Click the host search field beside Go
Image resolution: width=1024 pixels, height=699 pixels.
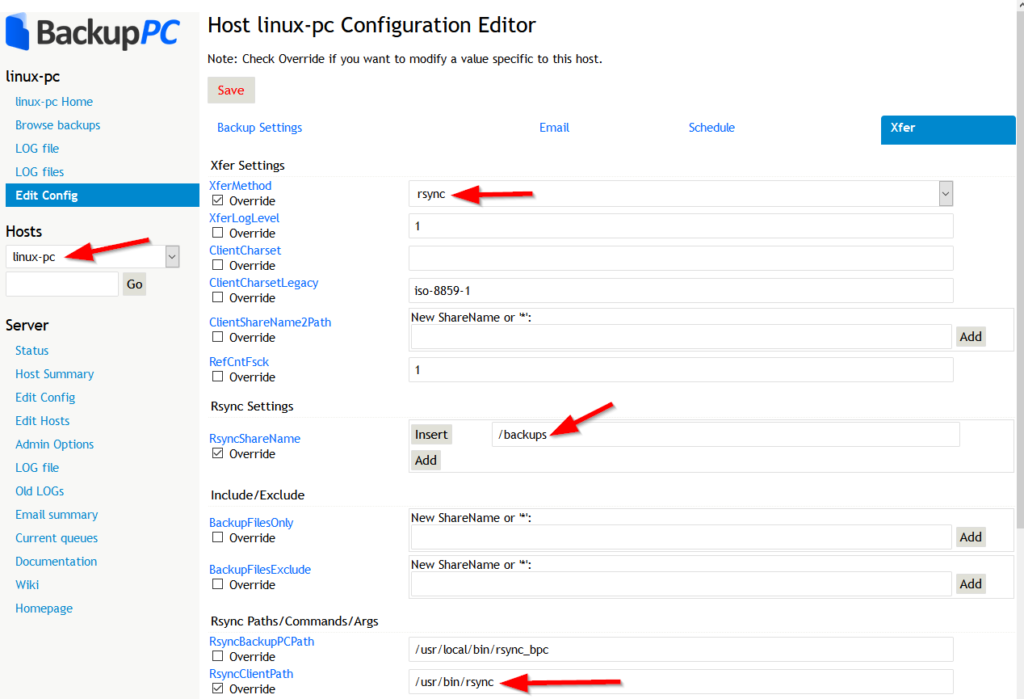[62, 284]
